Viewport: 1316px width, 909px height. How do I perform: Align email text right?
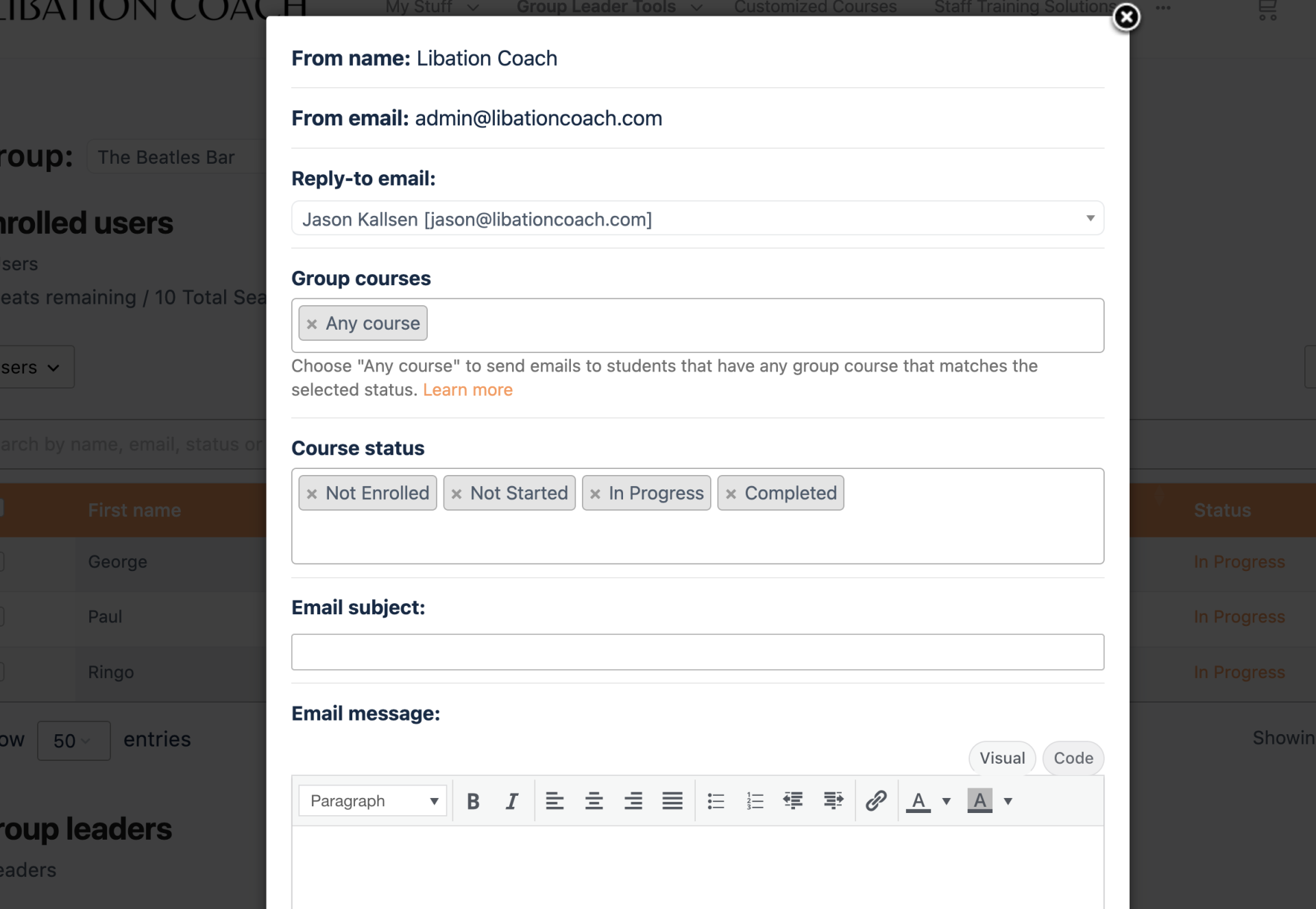click(x=633, y=801)
